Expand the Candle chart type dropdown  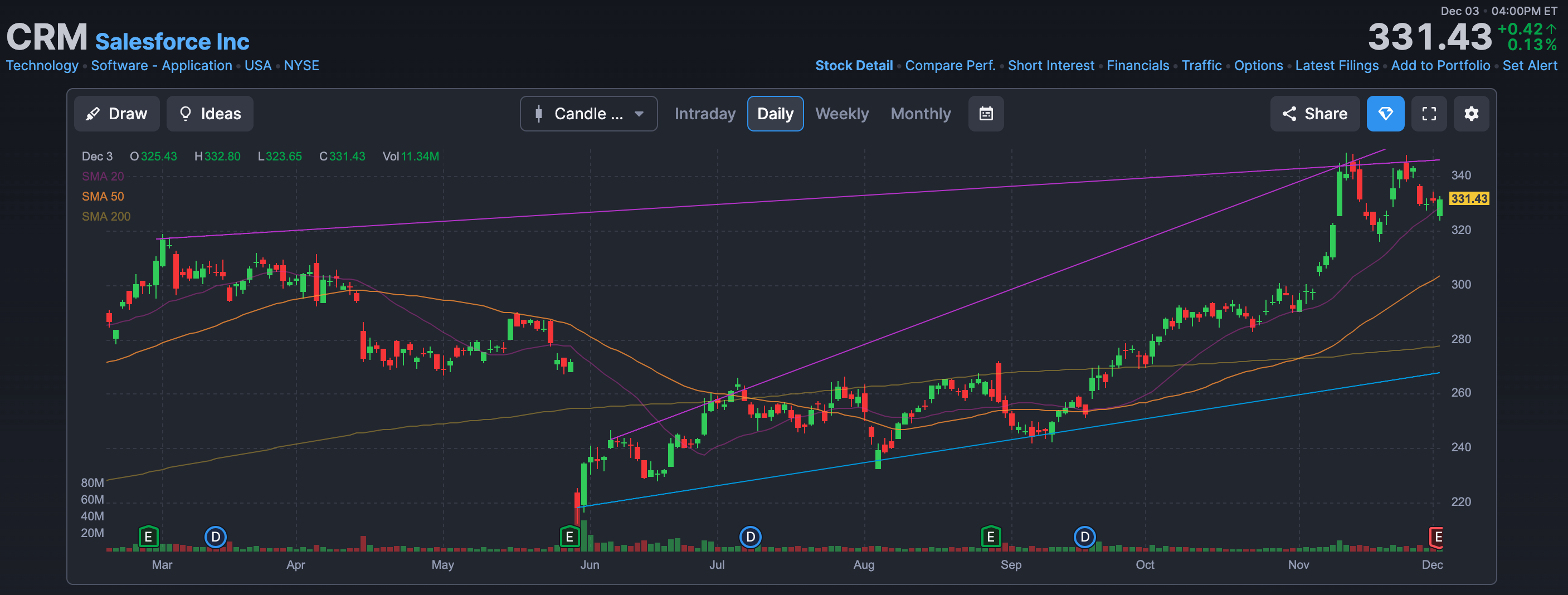click(588, 114)
